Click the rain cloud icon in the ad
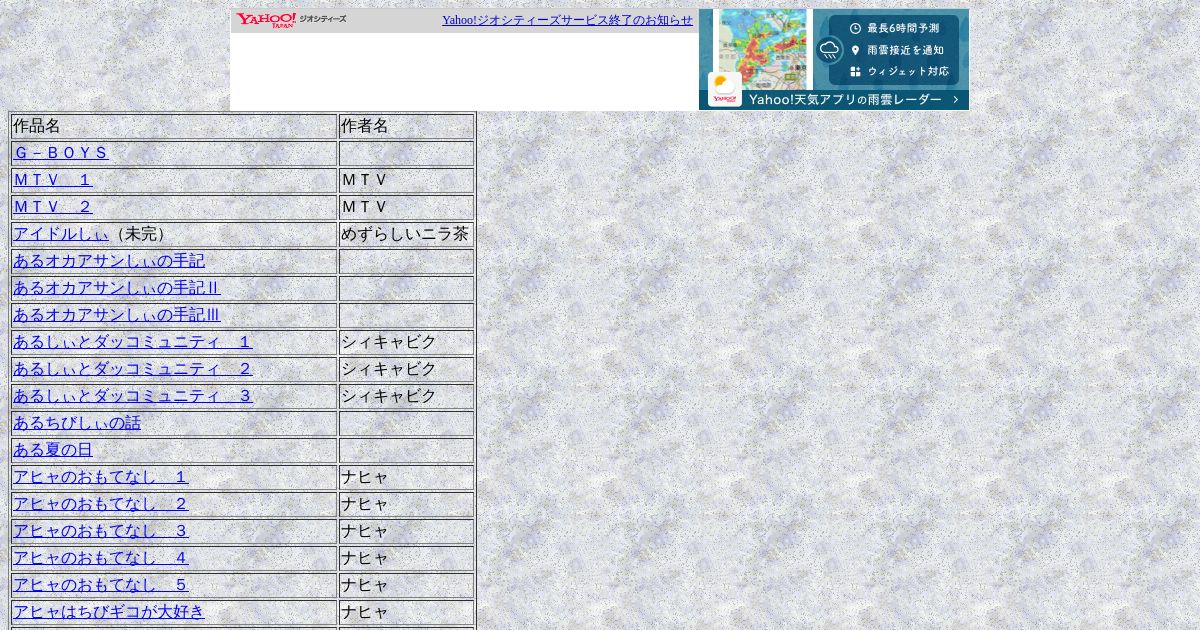Screen dimensions: 1200x630 [829, 50]
